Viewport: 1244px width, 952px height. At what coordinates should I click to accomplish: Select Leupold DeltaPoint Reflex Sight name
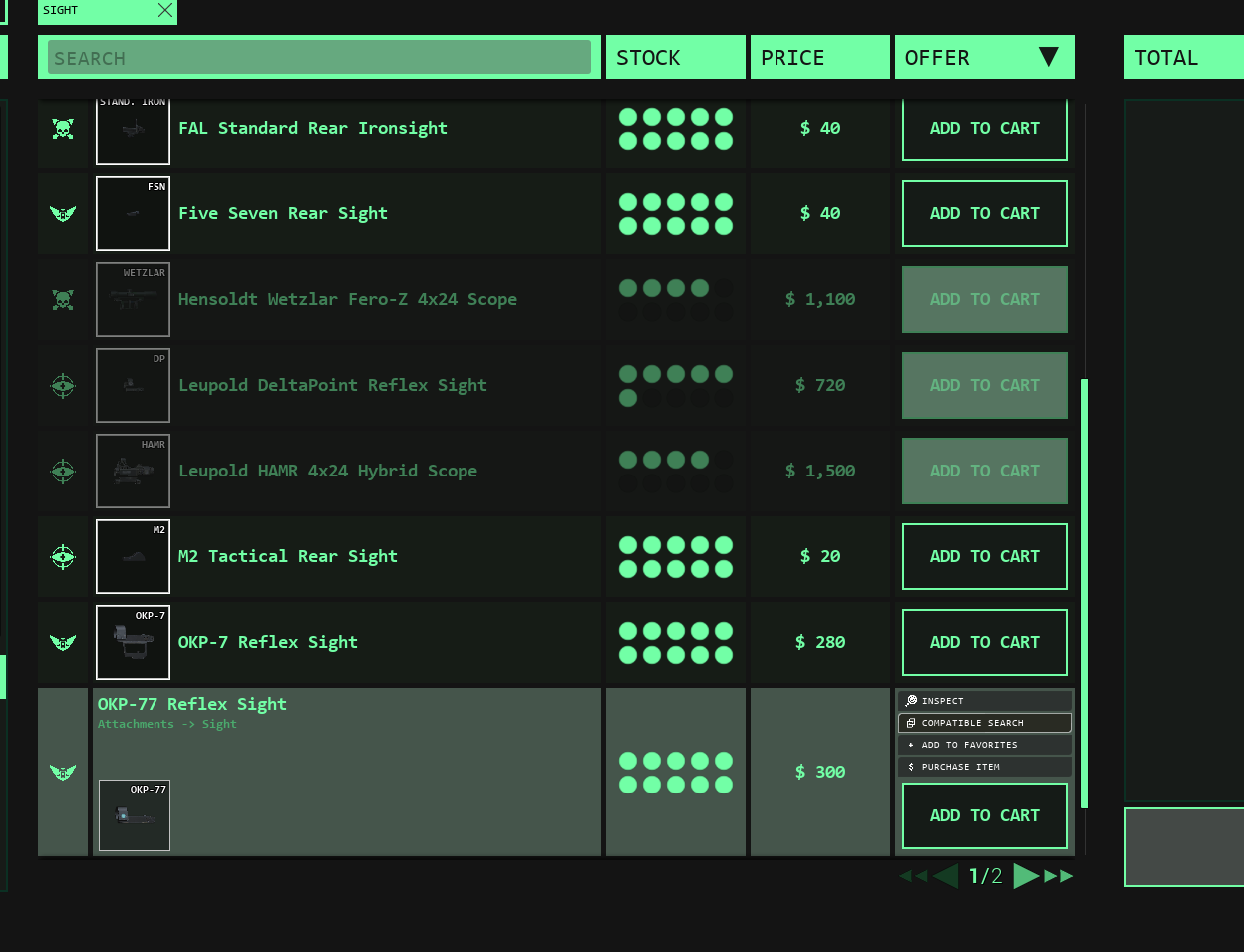pos(333,385)
